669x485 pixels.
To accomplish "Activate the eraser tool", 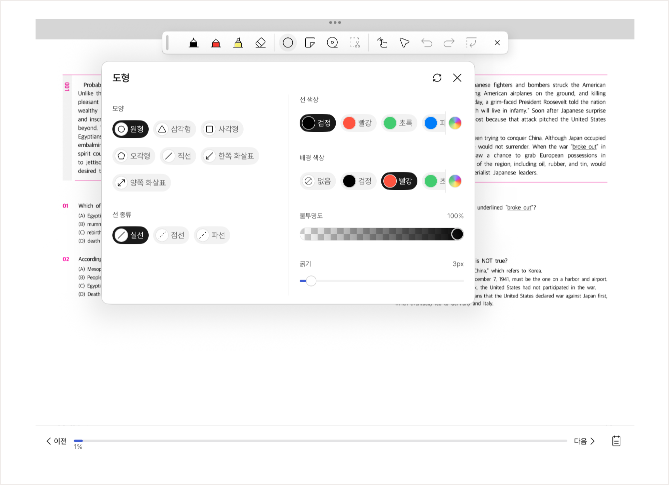I will 261,43.
